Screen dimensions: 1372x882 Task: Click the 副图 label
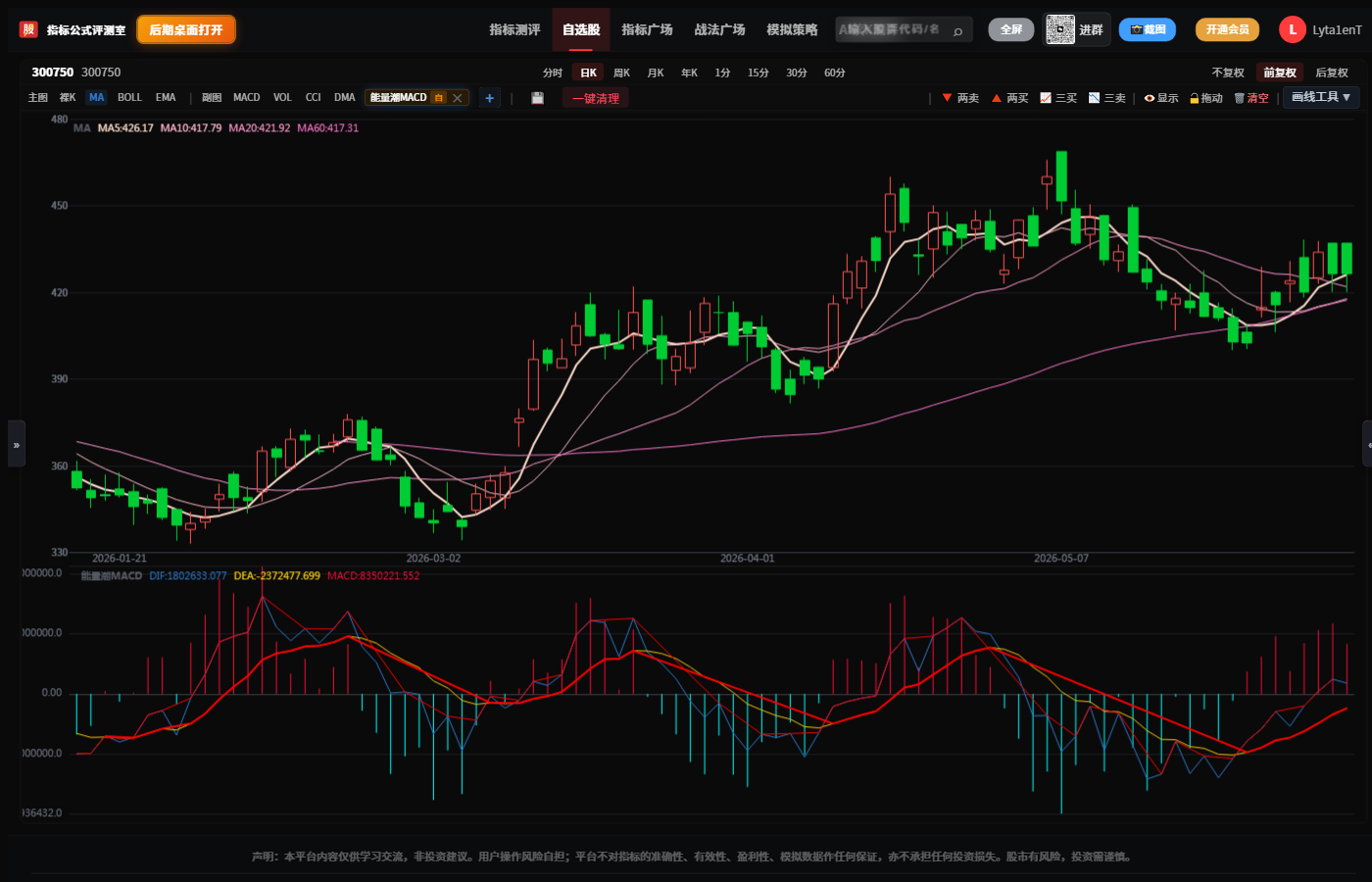(212, 98)
